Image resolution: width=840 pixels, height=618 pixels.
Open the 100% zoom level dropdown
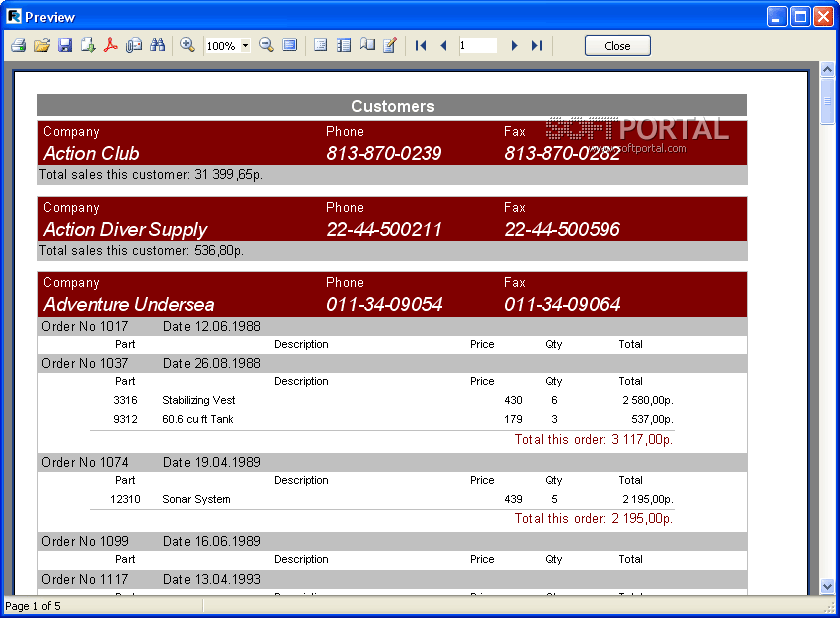point(245,46)
